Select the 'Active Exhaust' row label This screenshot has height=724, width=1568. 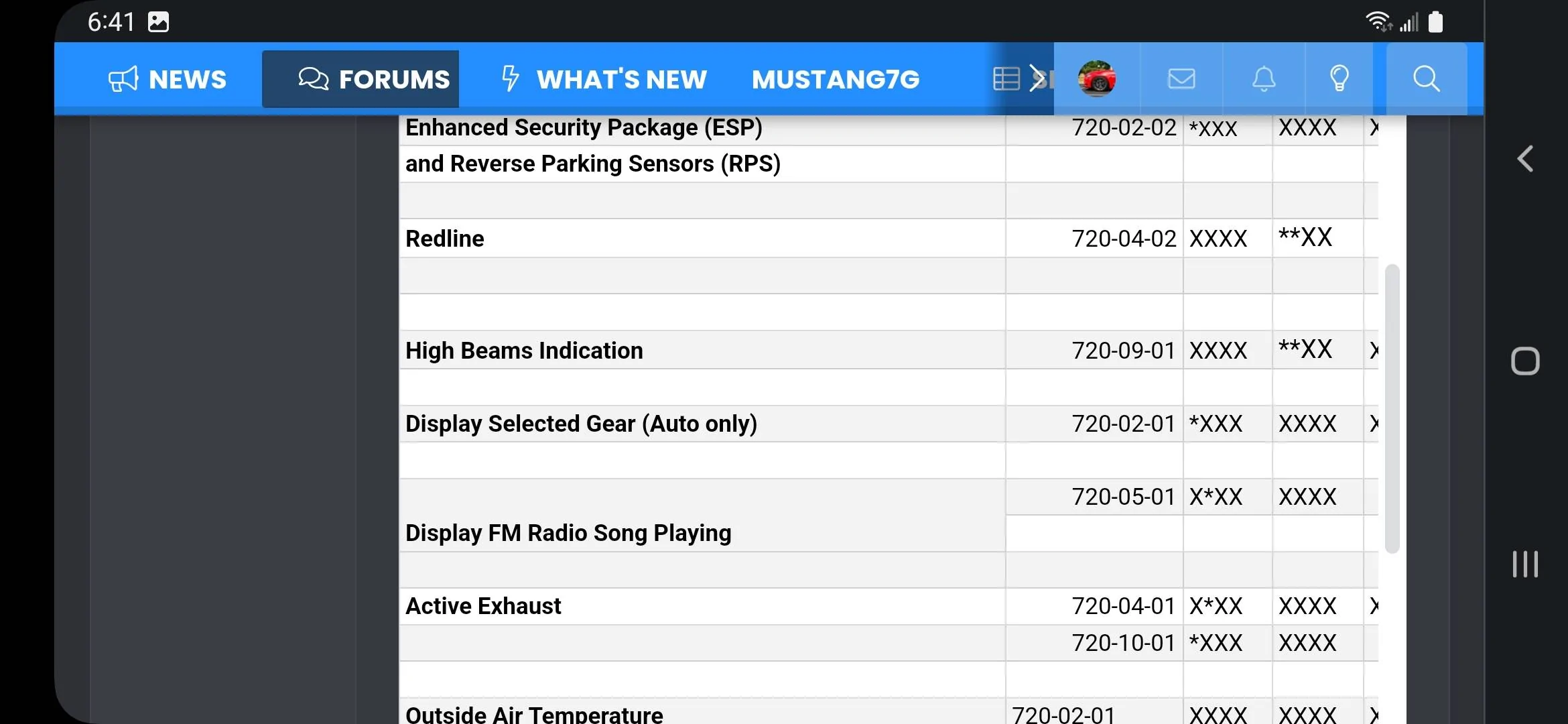click(483, 606)
